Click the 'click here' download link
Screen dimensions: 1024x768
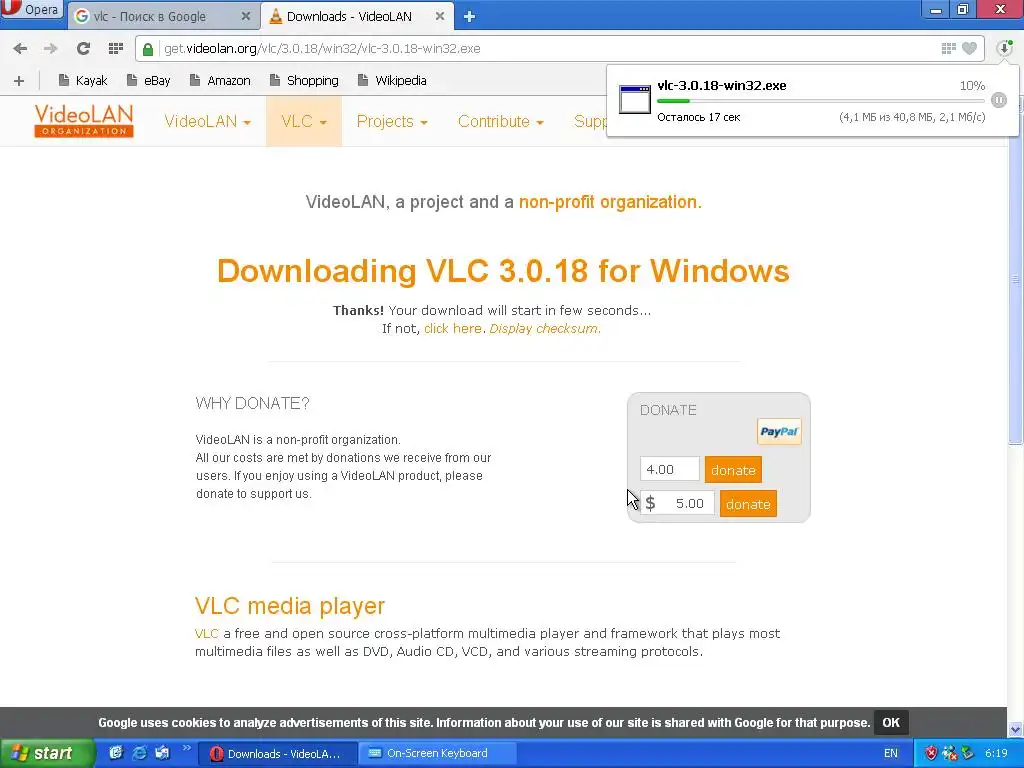(x=453, y=328)
